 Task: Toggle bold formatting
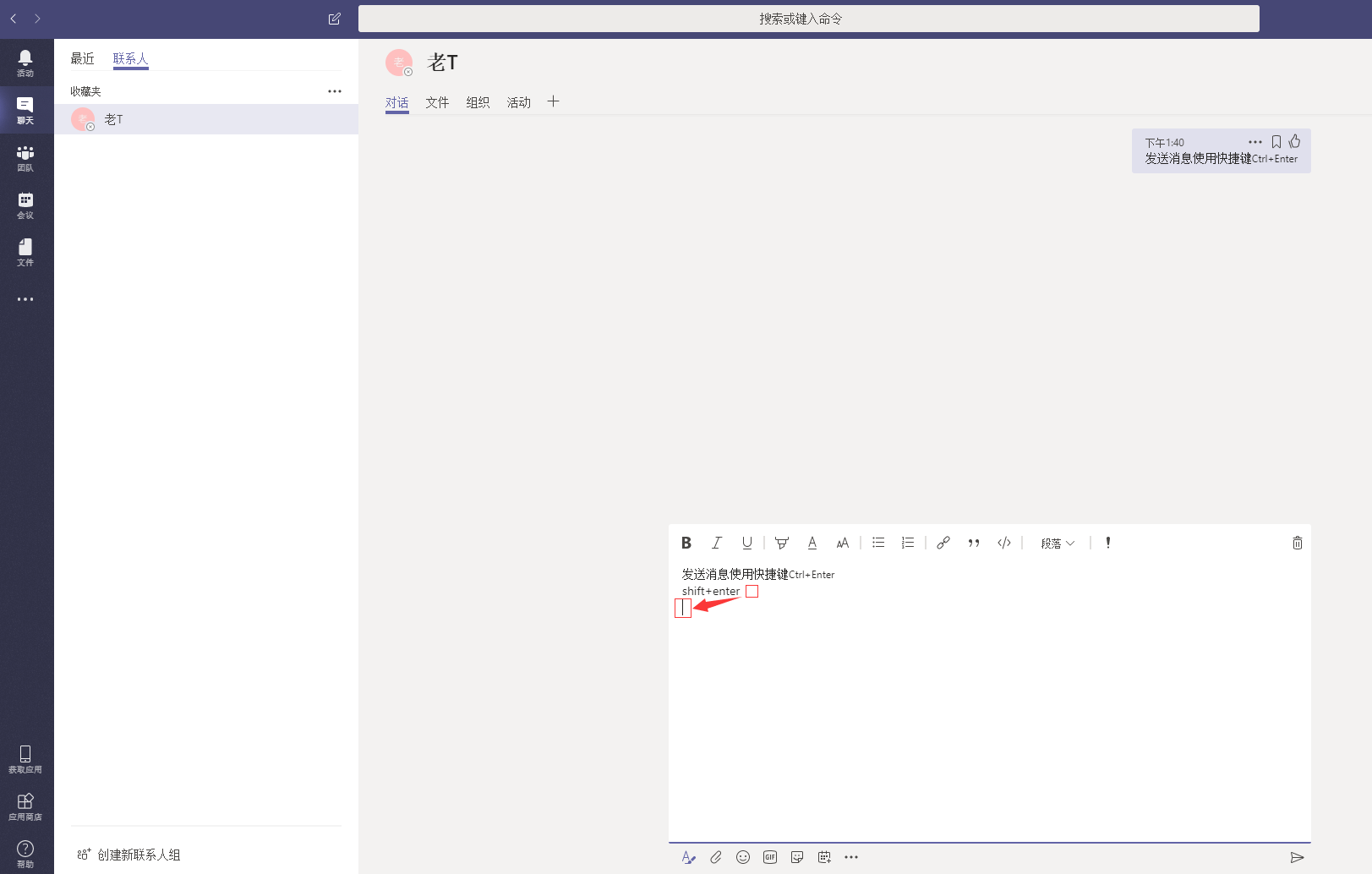coord(686,543)
